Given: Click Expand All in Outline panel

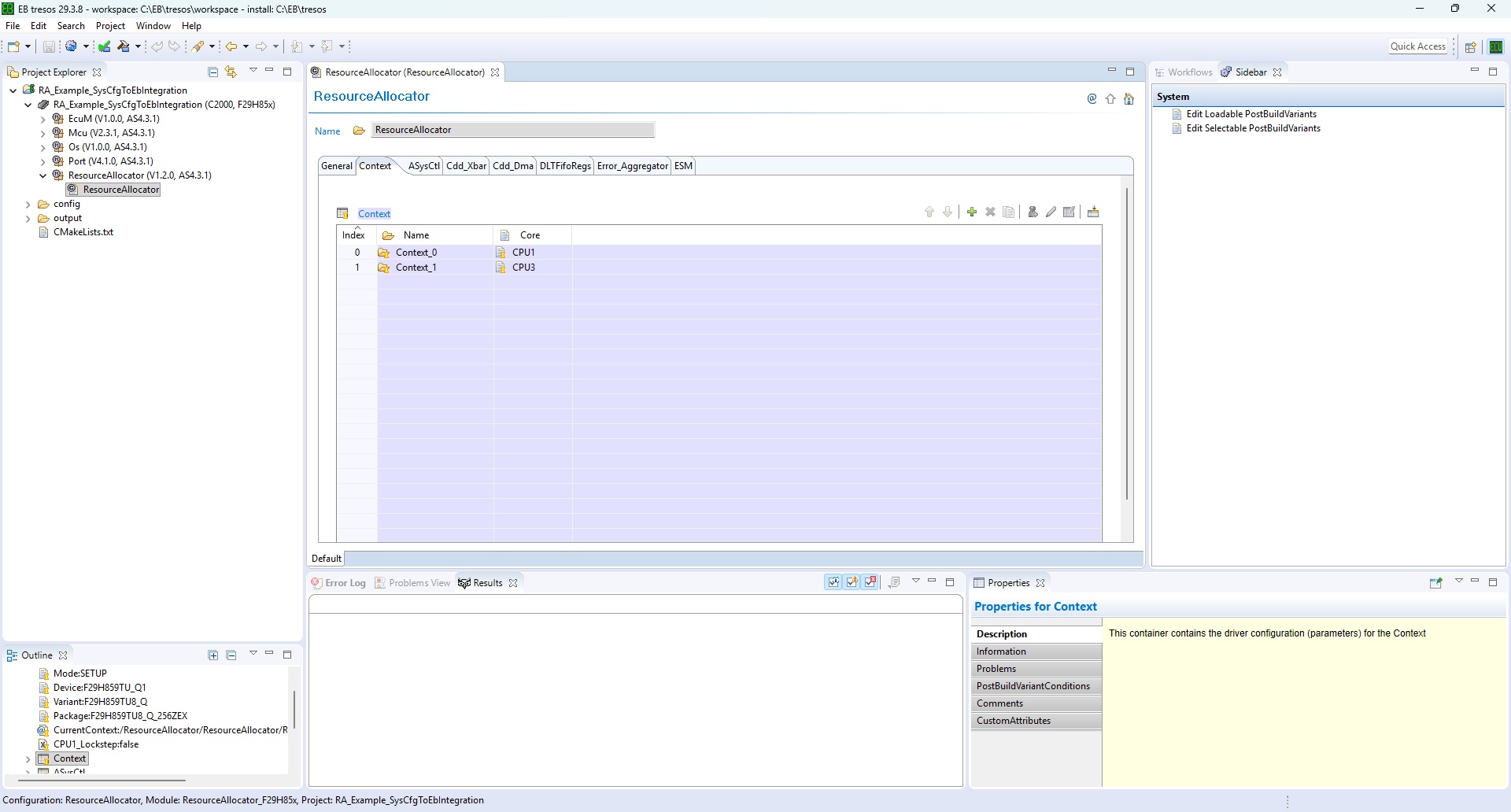Looking at the screenshot, I should click(x=212, y=655).
